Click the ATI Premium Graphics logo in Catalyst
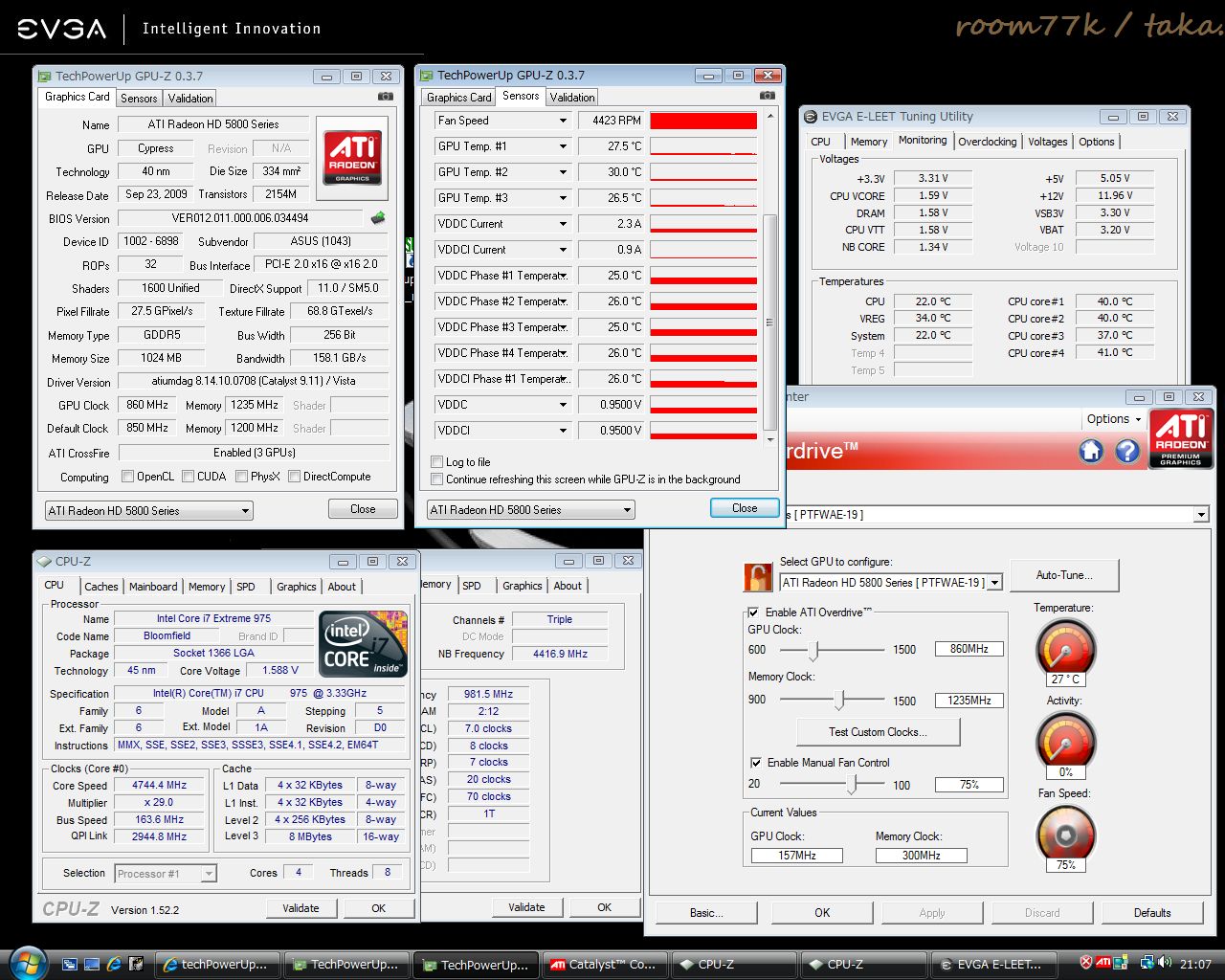This screenshot has height=980, width=1225. (1181, 439)
